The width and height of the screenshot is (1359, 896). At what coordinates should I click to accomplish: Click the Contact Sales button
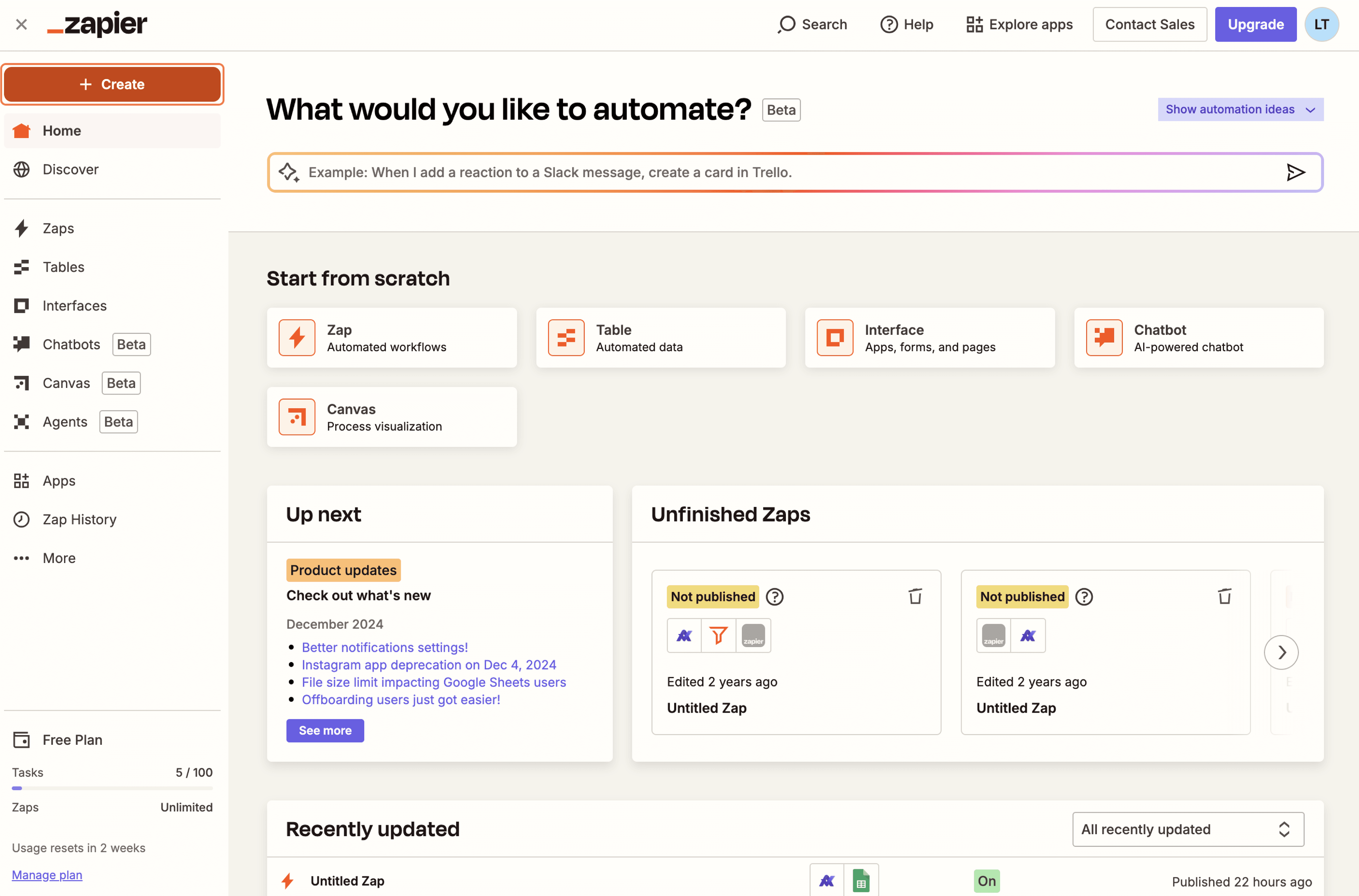point(1149,24)
